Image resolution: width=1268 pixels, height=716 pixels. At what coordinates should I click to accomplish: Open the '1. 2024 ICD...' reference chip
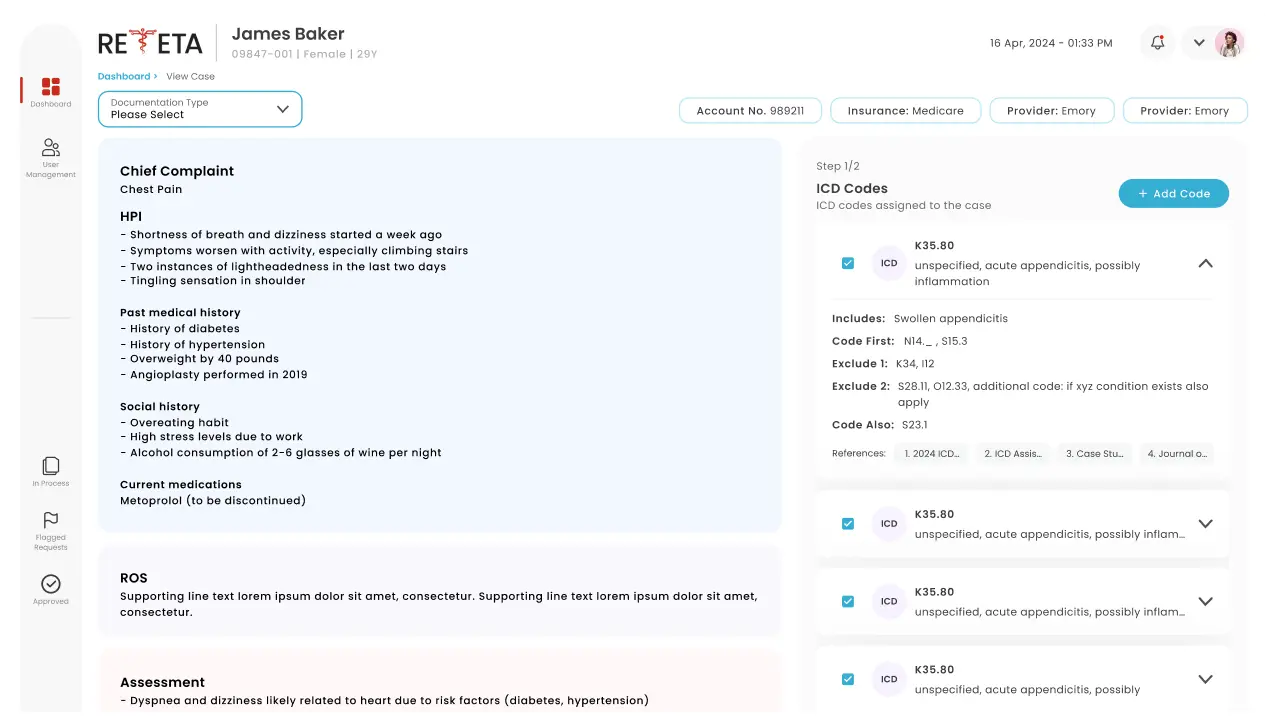tap(931, 453)
